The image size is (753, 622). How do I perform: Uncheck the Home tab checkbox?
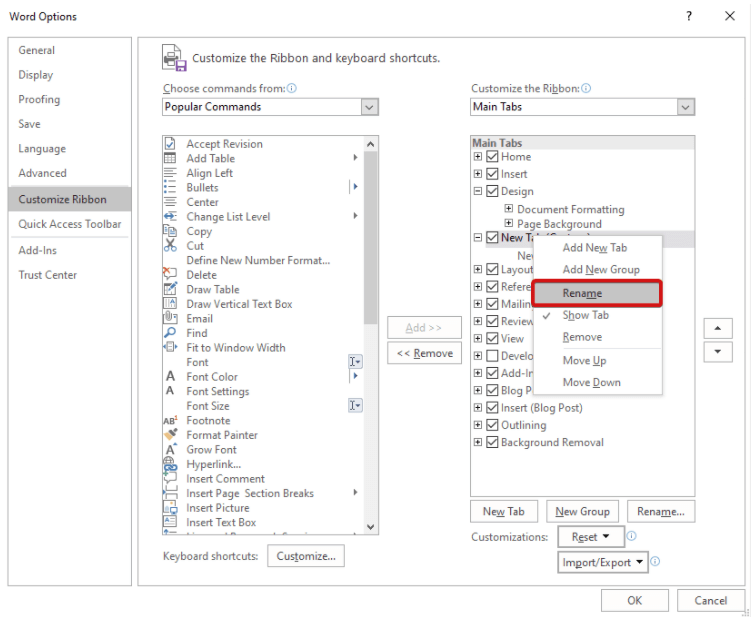pyautogui.click(x=492, y=157)
